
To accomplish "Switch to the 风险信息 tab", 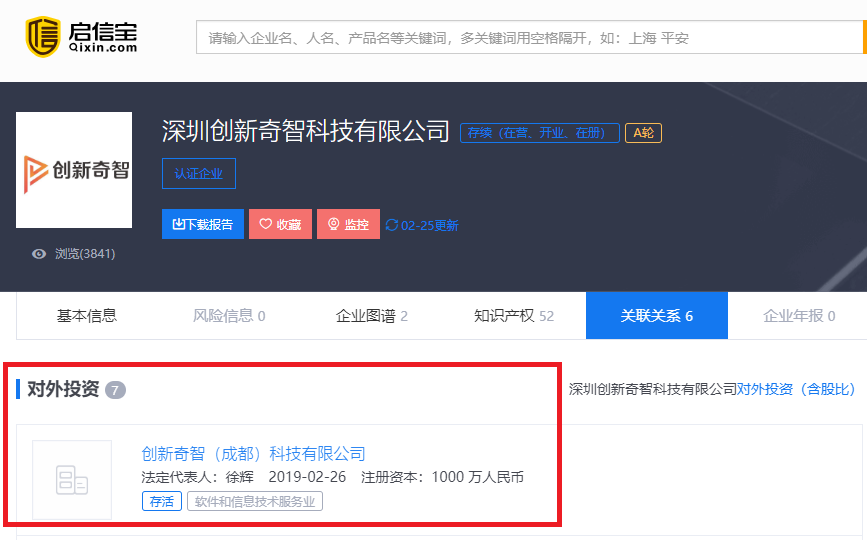I will pos(229,316).
